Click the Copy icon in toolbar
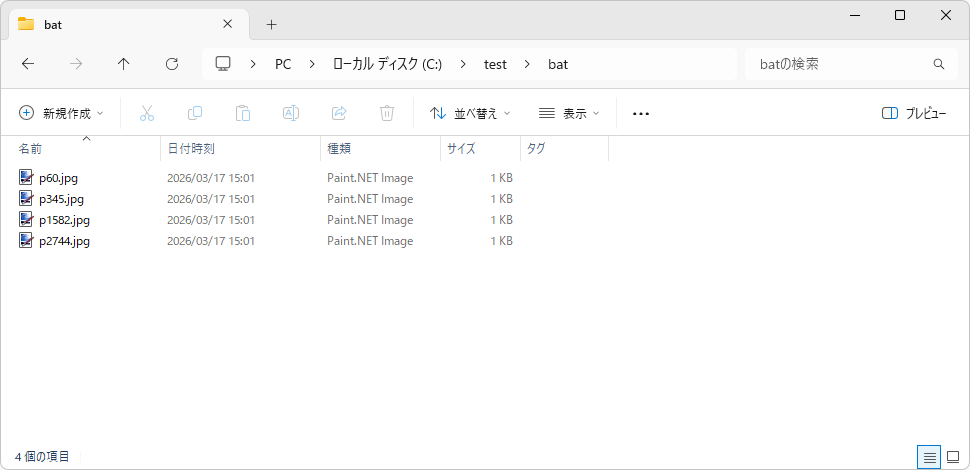Screen dimensions: 970x470 point(195,113)
